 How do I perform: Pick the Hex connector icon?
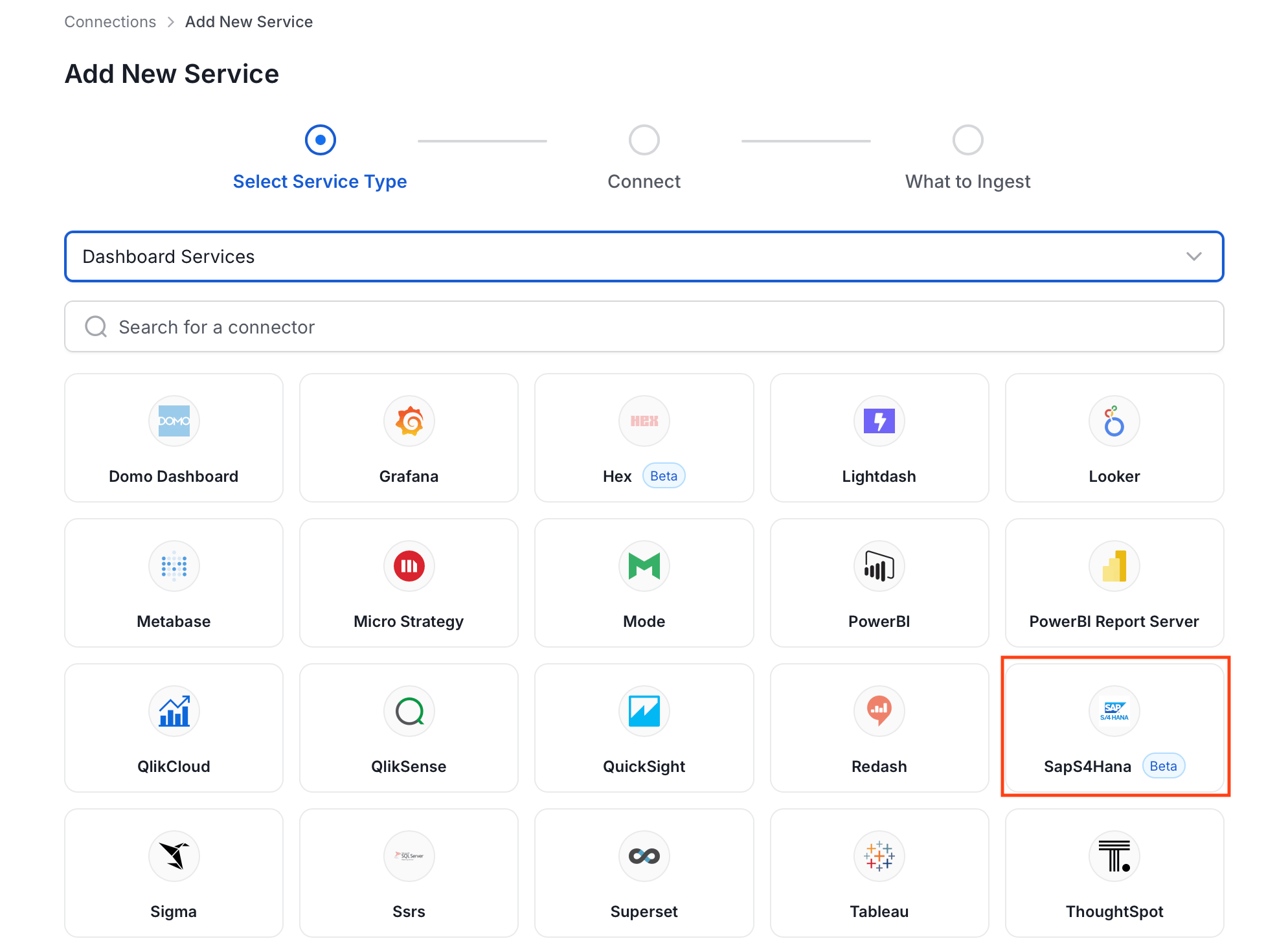point(644,421)
